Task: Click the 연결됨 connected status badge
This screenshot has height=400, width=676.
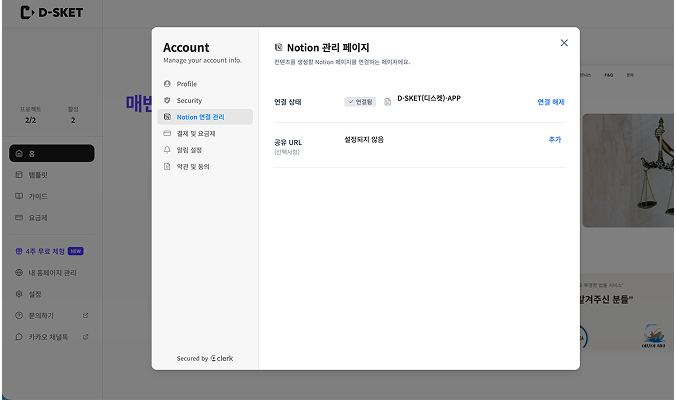Action: (x=360, y=102)
